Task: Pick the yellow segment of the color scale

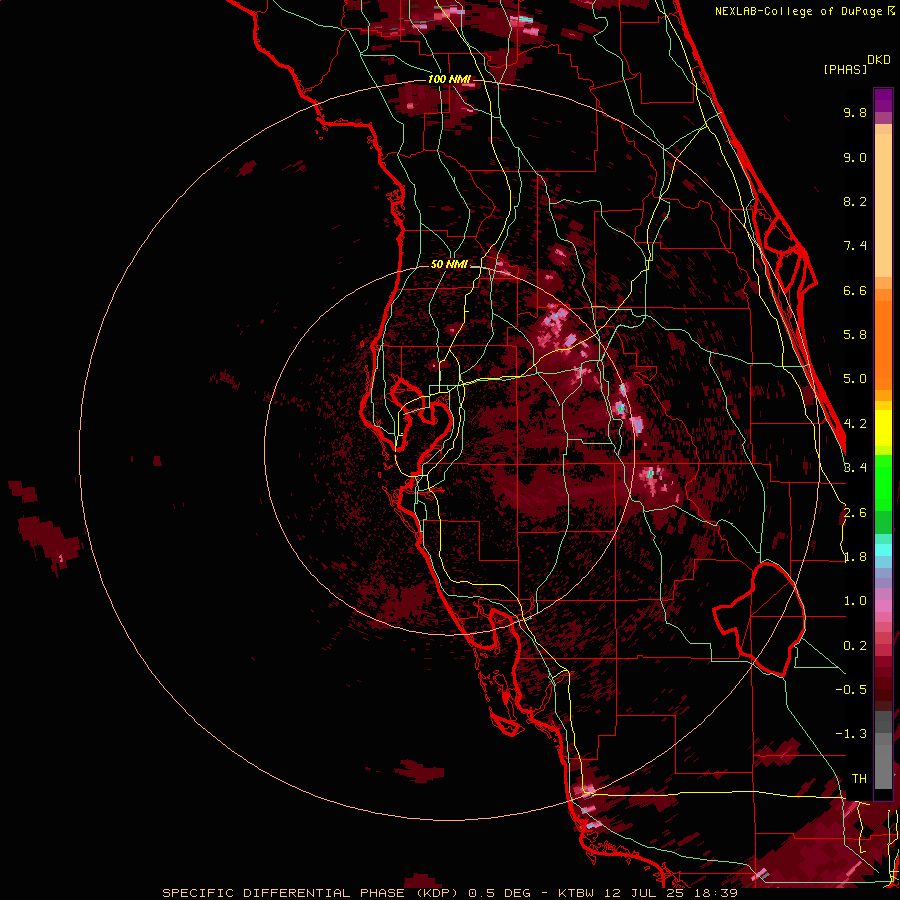Action: (883, 428)
